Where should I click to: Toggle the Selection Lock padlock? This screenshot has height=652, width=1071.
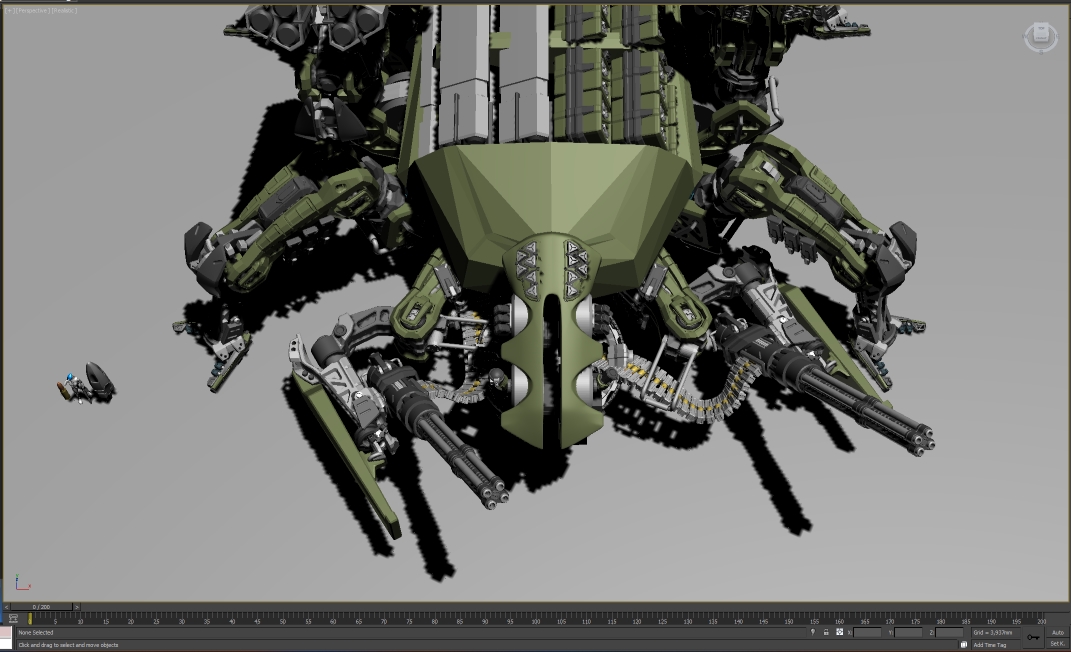[x=826, y=632]
